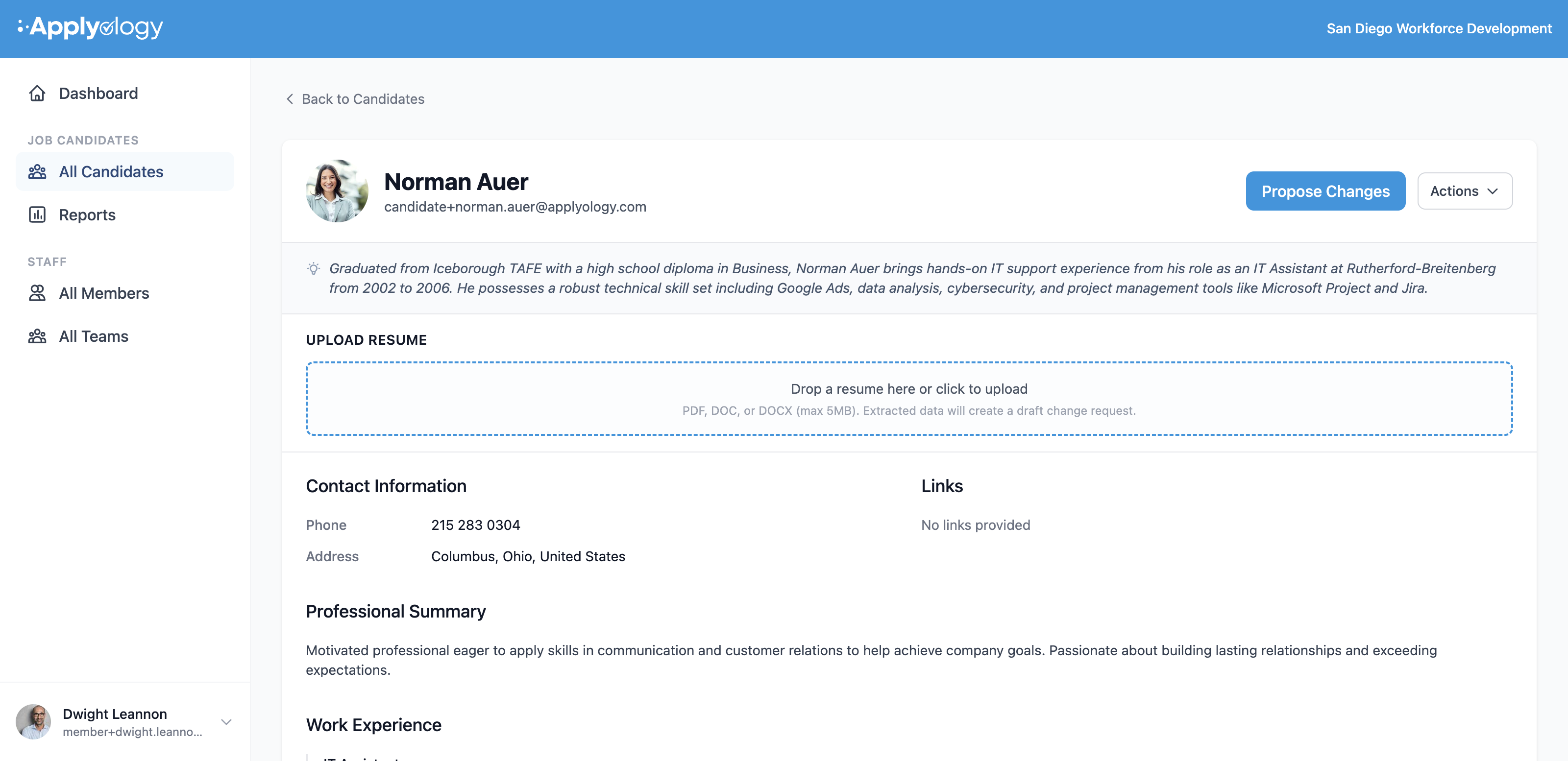Click the phone number 215 283 0304
The image size is (1568, 761).
pos(475,525)
